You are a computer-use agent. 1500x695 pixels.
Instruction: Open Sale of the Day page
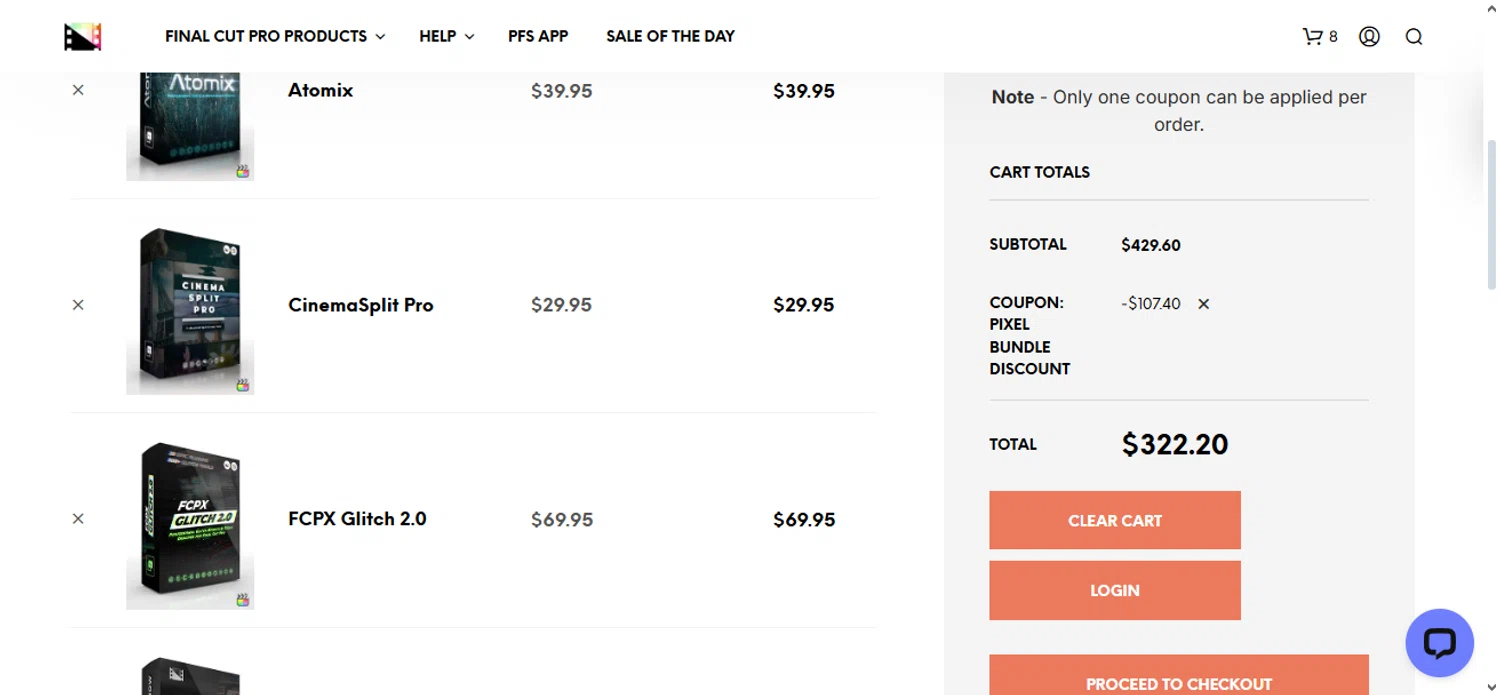click(x=670, y=36)
